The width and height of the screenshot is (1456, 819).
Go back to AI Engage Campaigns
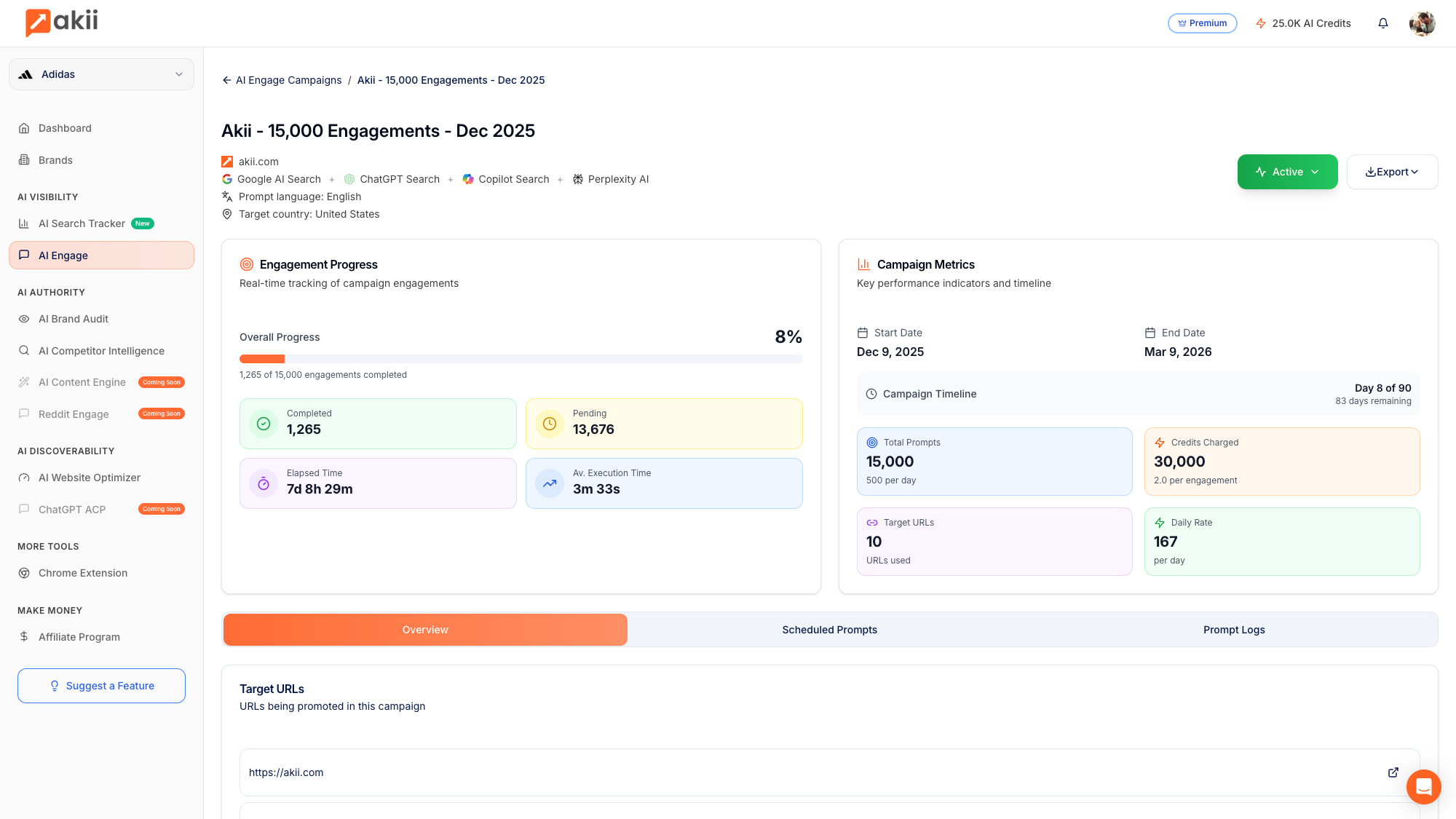click(281, 80)
